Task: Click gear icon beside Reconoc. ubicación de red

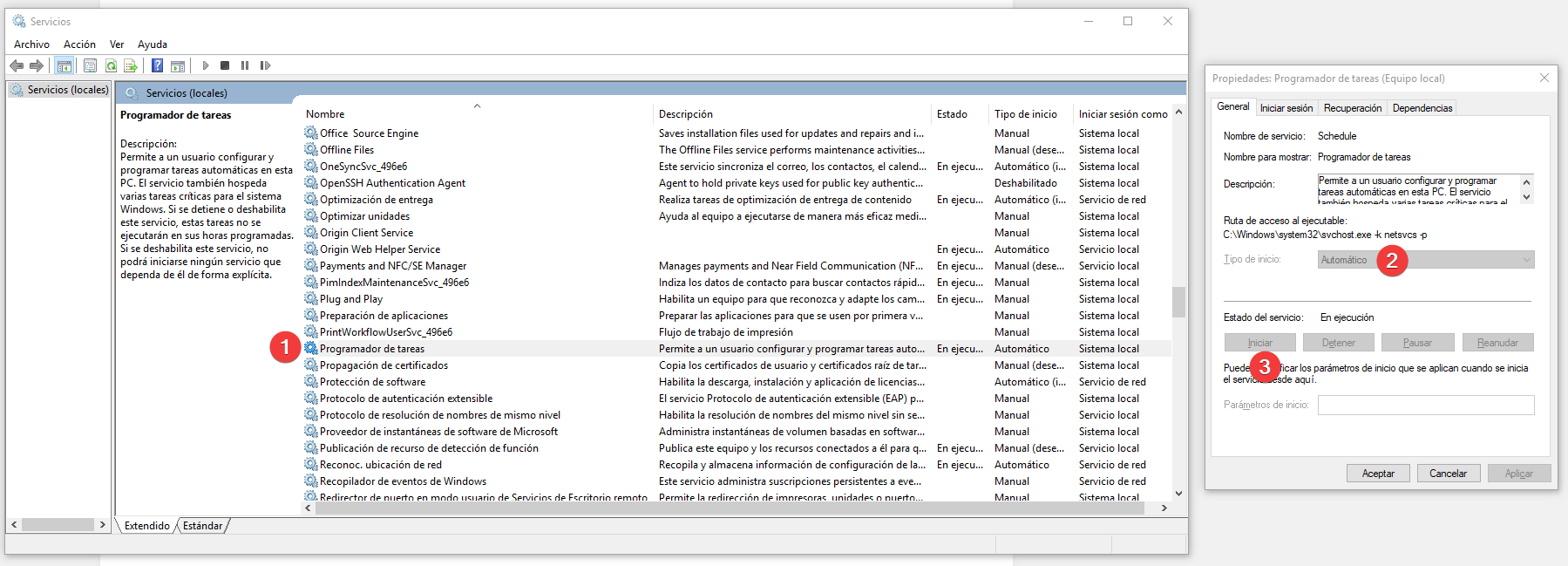Action: [x=311, y=464]
